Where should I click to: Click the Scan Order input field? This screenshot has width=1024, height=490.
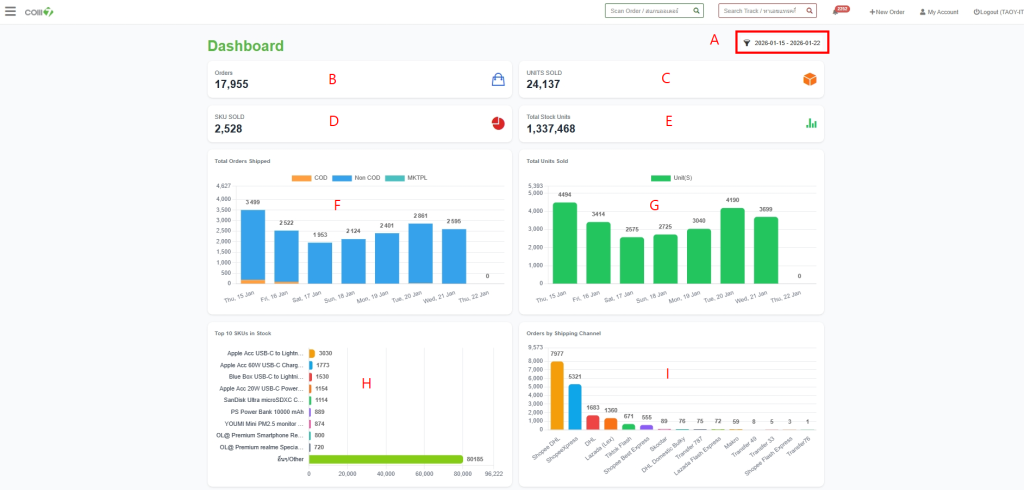[x=645, y=11]
